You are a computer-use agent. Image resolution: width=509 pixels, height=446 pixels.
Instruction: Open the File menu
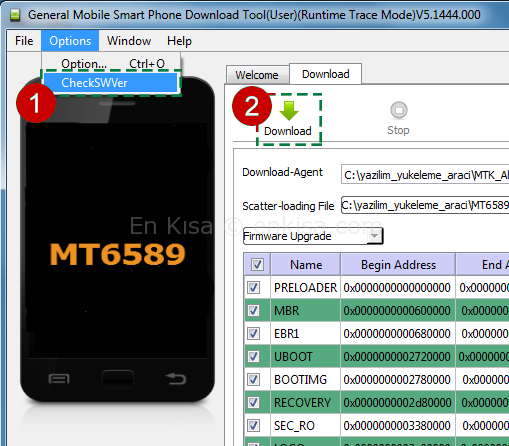(x=24, y=41)
